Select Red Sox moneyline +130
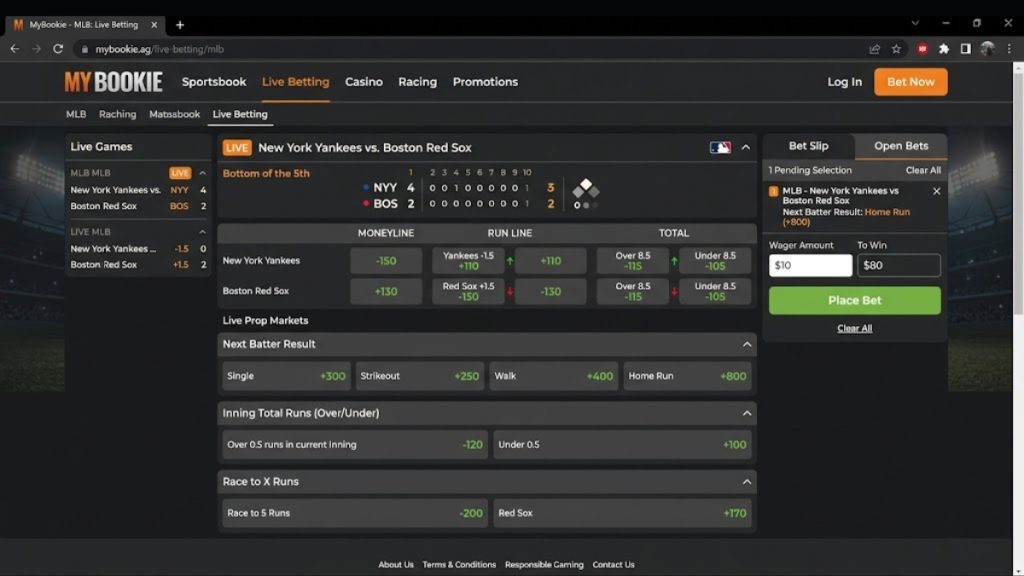The height and width of the screenshot is (576, 1024). (386, 291)
